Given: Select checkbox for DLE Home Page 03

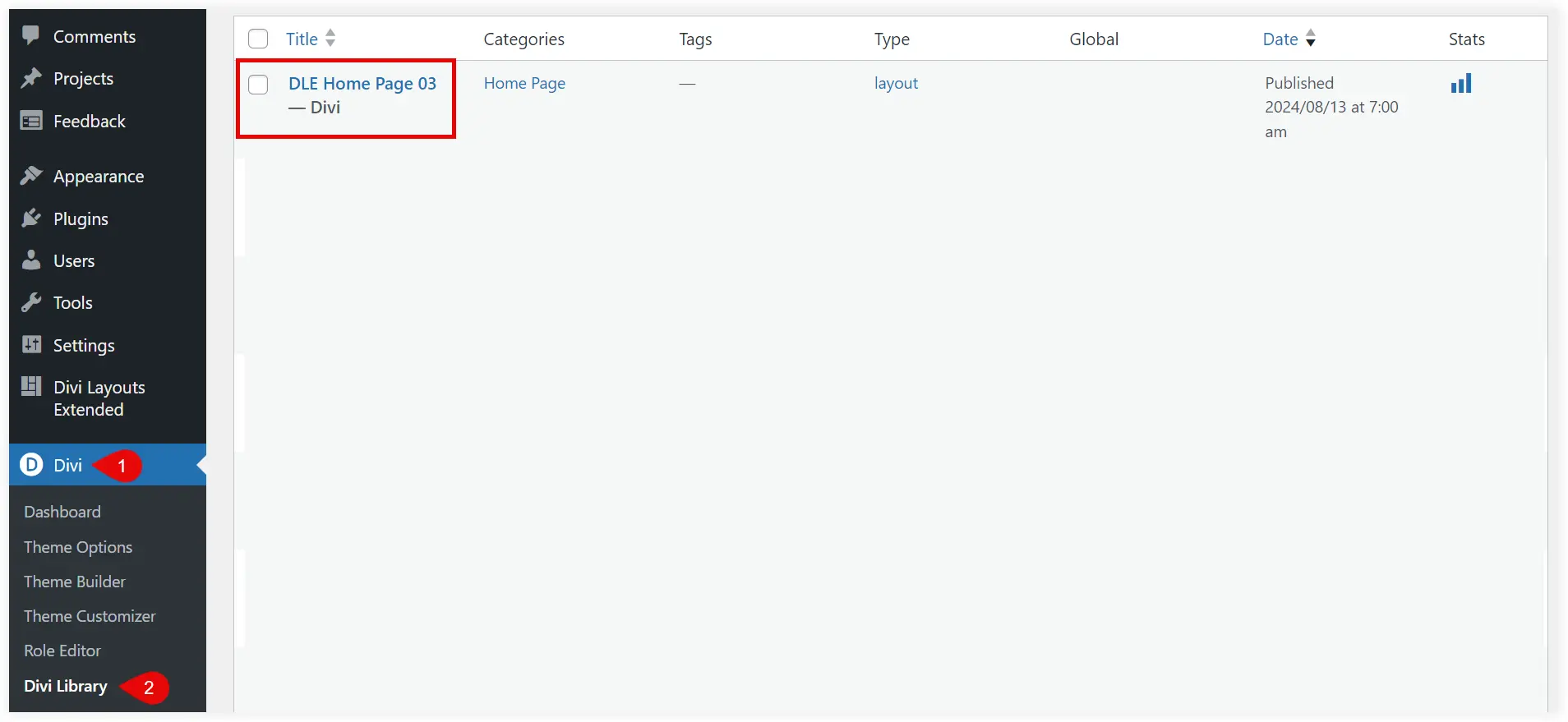Looking at the screenshot, I should (258, 84).
